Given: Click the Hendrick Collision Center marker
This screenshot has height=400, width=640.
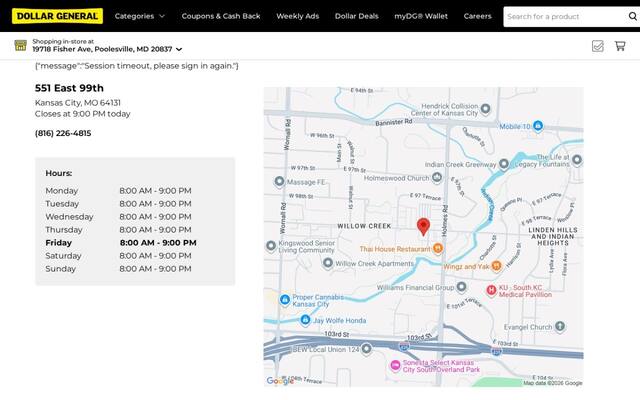Looking at the screenshot, I should tap(485, 109).
